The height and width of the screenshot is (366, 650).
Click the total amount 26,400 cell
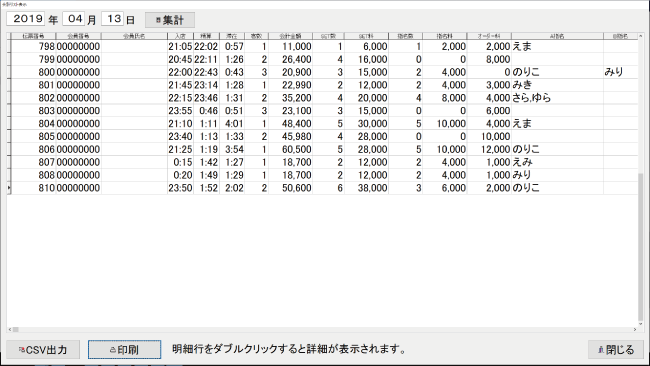coord(291,59)
